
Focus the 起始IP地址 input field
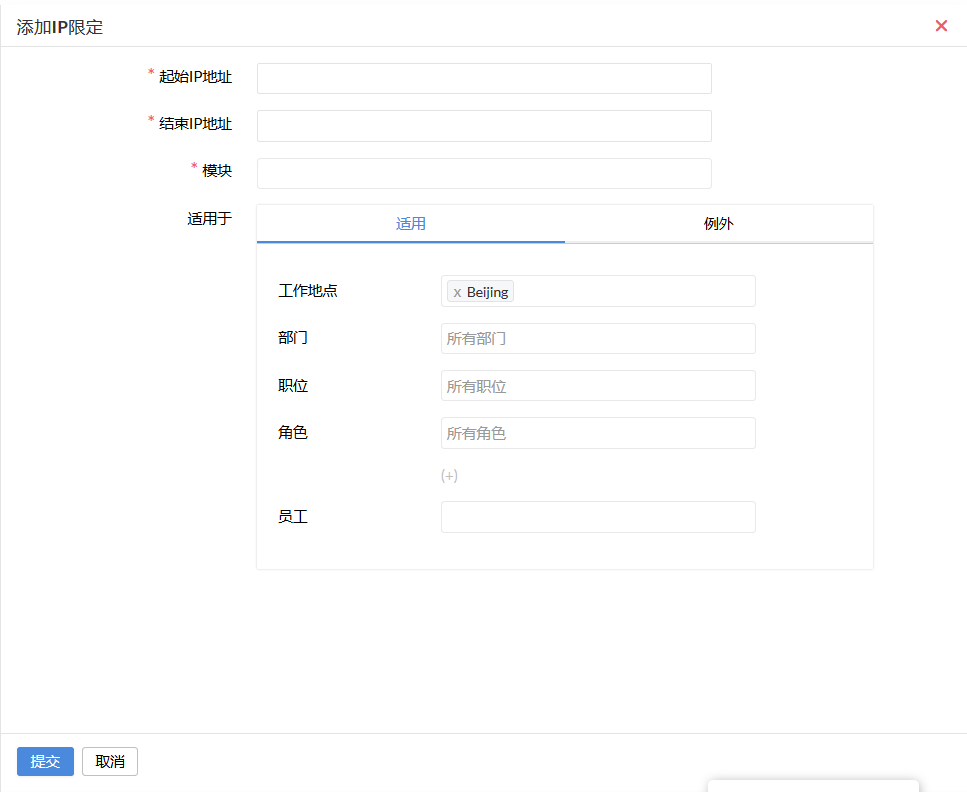(484, 79)
